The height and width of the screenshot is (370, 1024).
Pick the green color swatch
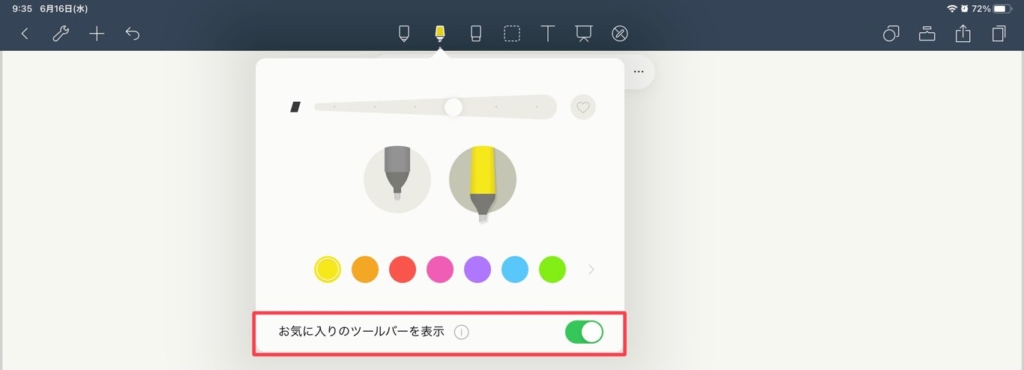click(552, 270)
